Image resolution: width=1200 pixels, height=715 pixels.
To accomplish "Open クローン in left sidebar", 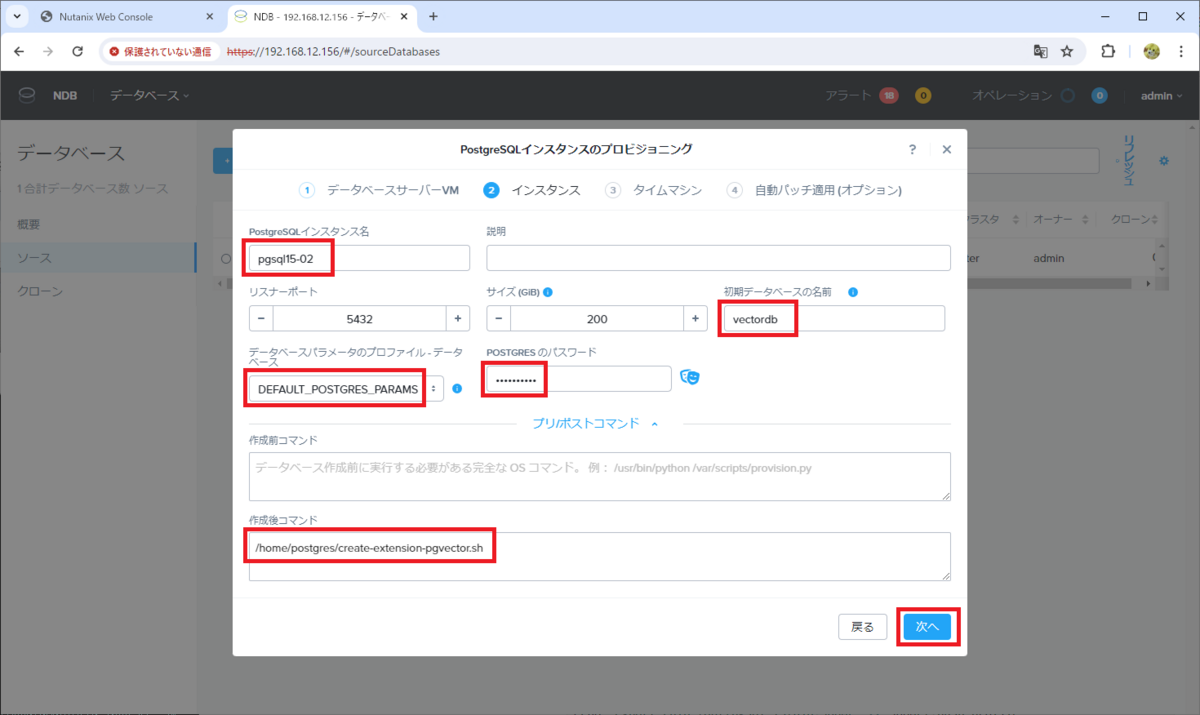I will coord(40,291).
